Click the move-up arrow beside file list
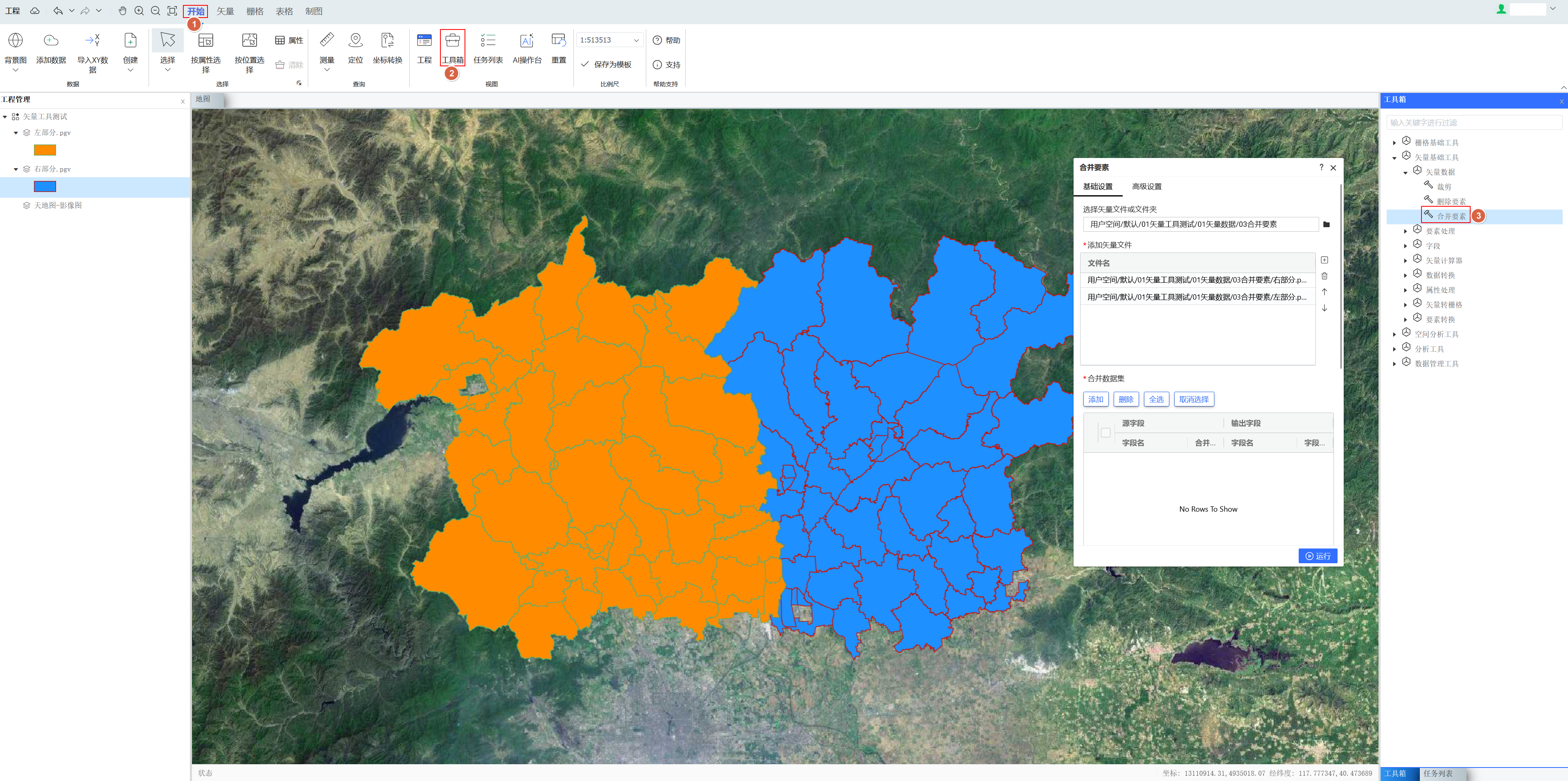1568x781 pixels. coord(1324,292)
